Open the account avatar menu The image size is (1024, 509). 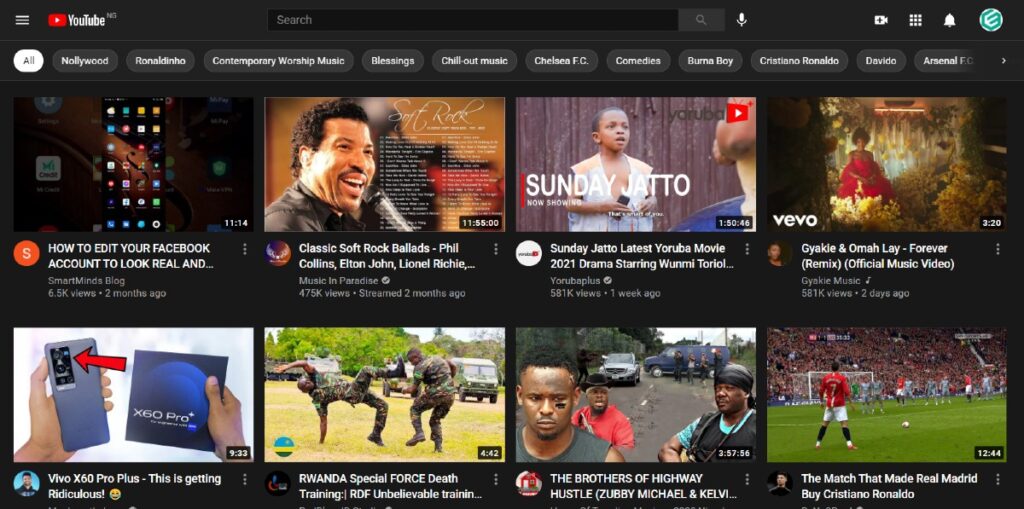click(991, 20)
